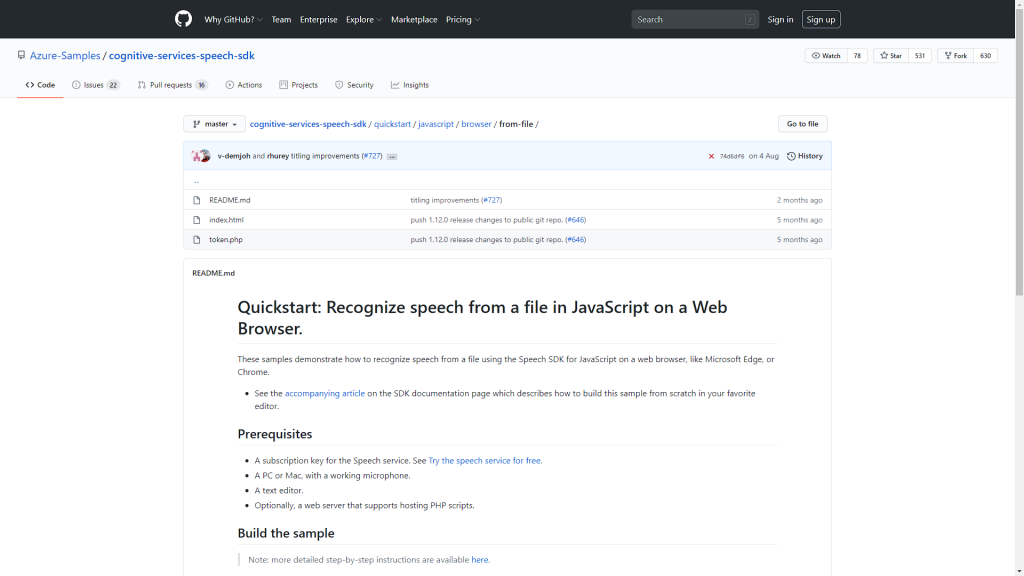The image size is (1024, 576).
Task: Navigate to cognitive-services-speech-sdk breadcrumb
Action: [308, 124]
